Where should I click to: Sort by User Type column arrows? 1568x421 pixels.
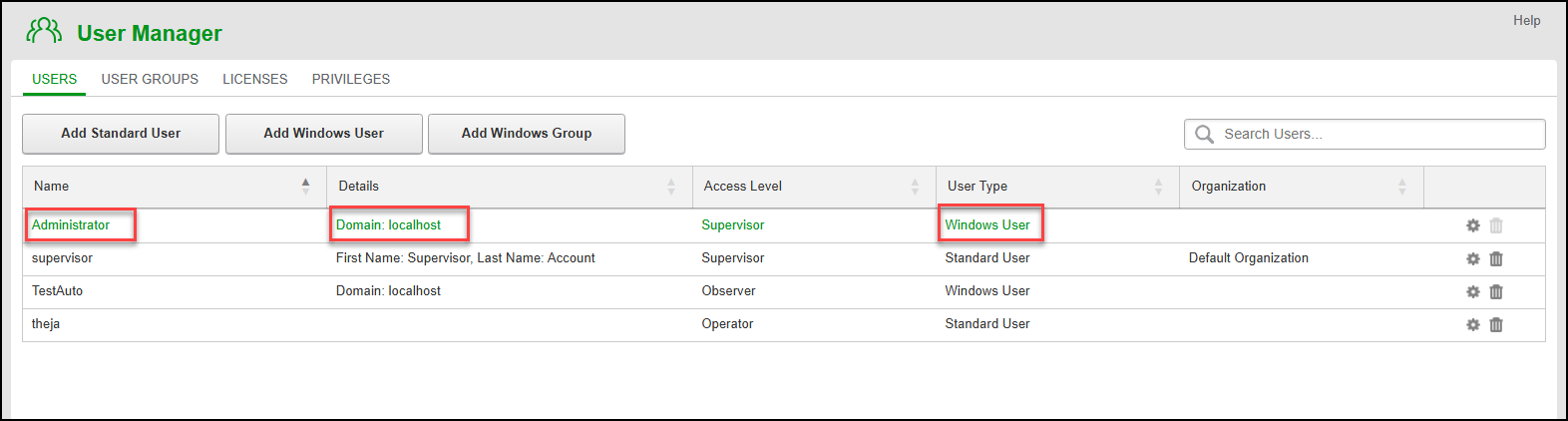point(1158,187)
